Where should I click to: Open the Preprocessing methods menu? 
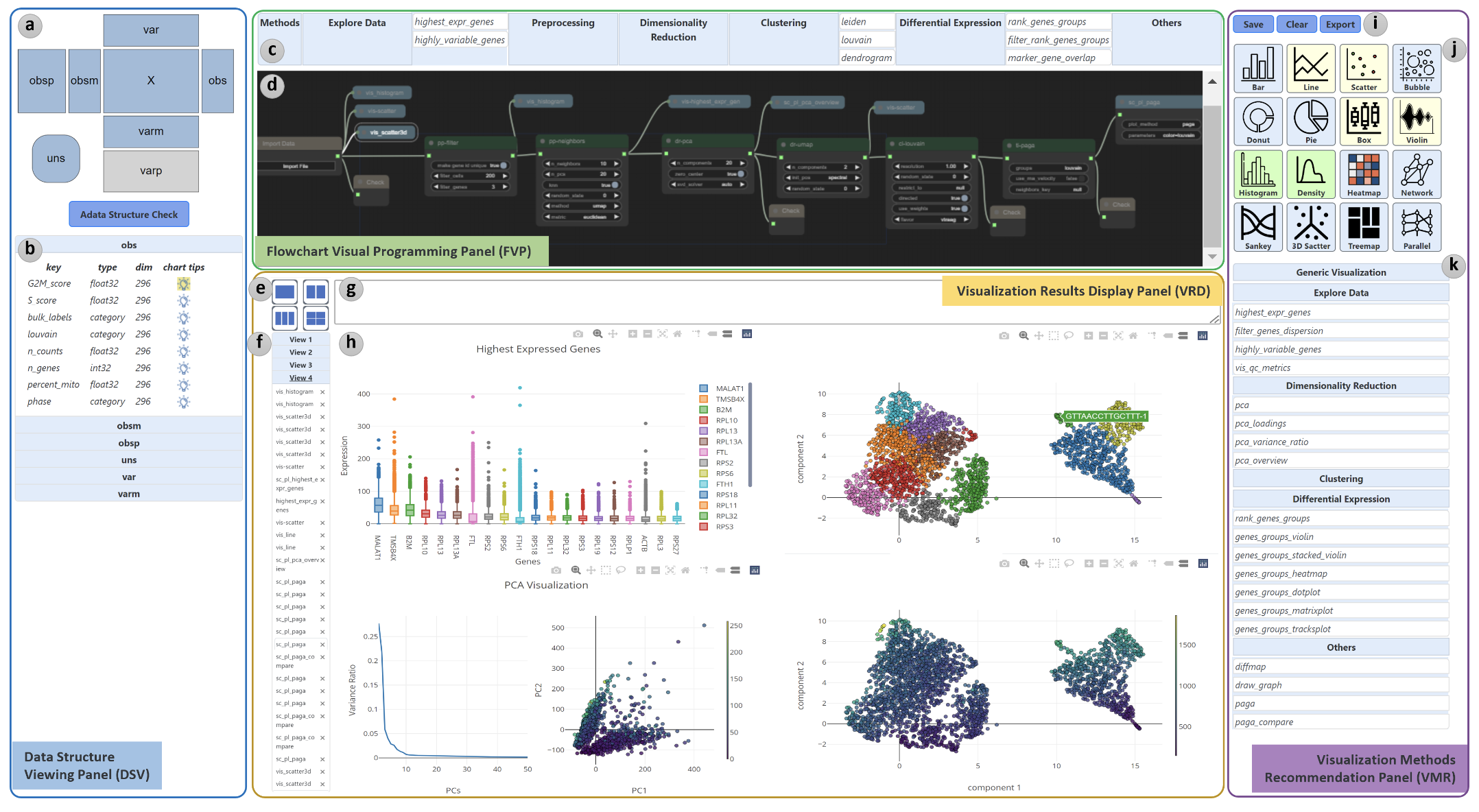click(563, 23)
